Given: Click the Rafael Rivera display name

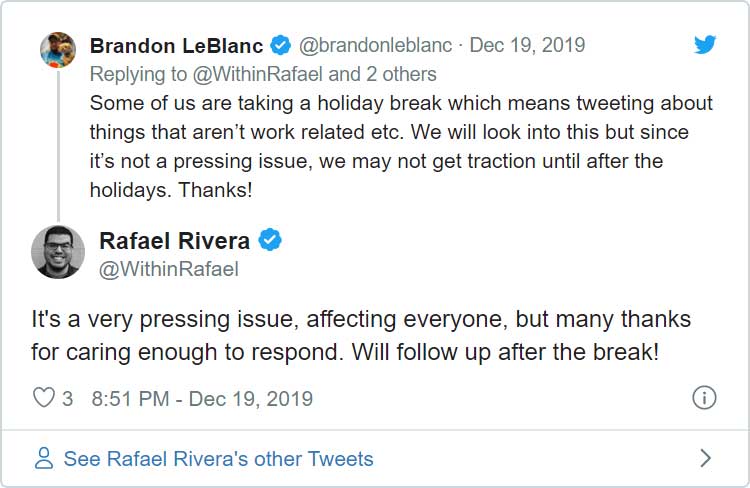Looking at the screenshot, I should tap(175, 241).
